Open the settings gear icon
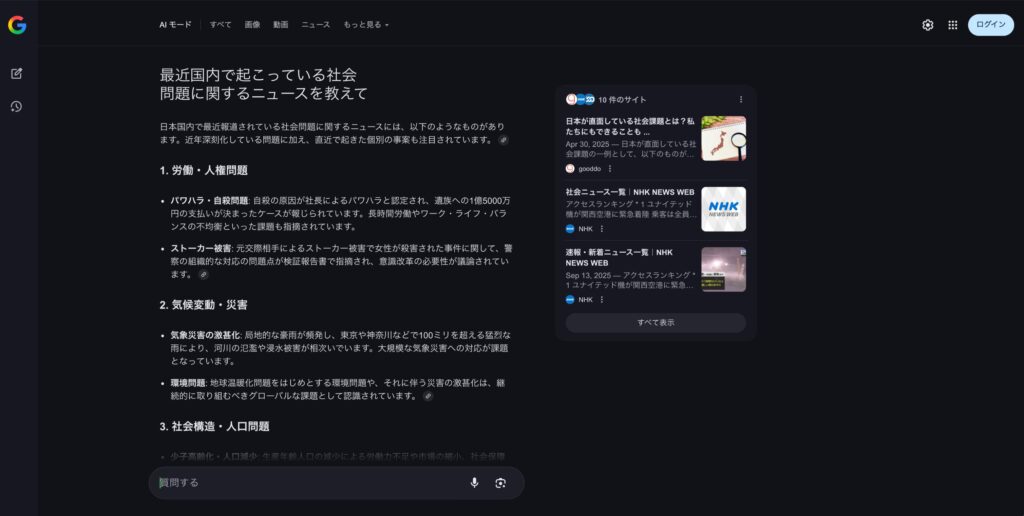 tap(927, 25)
